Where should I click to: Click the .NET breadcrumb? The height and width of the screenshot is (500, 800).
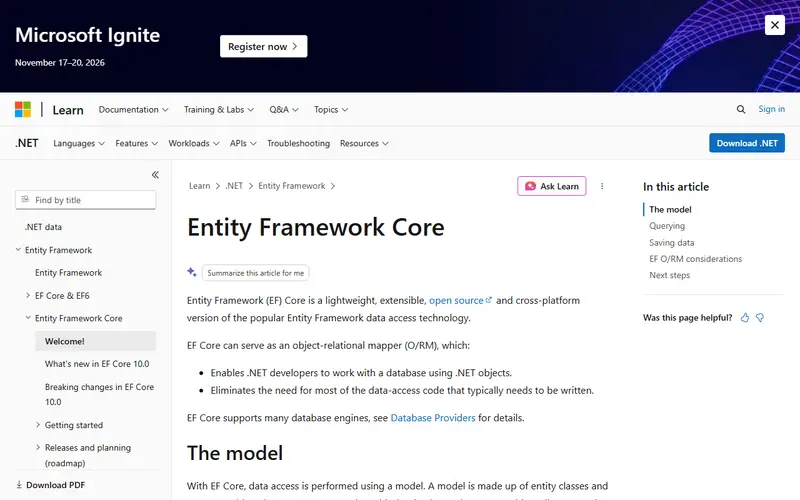[234, 186]
